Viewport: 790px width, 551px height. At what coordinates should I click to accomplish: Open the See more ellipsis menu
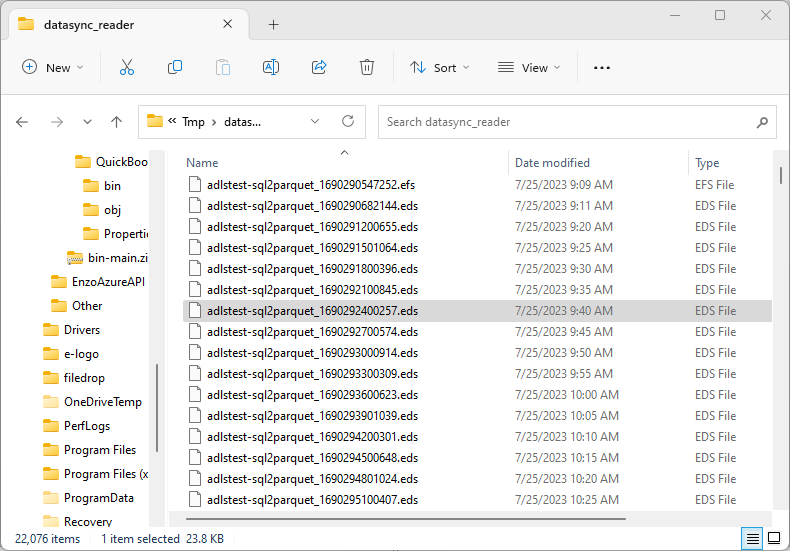point(601,67)
